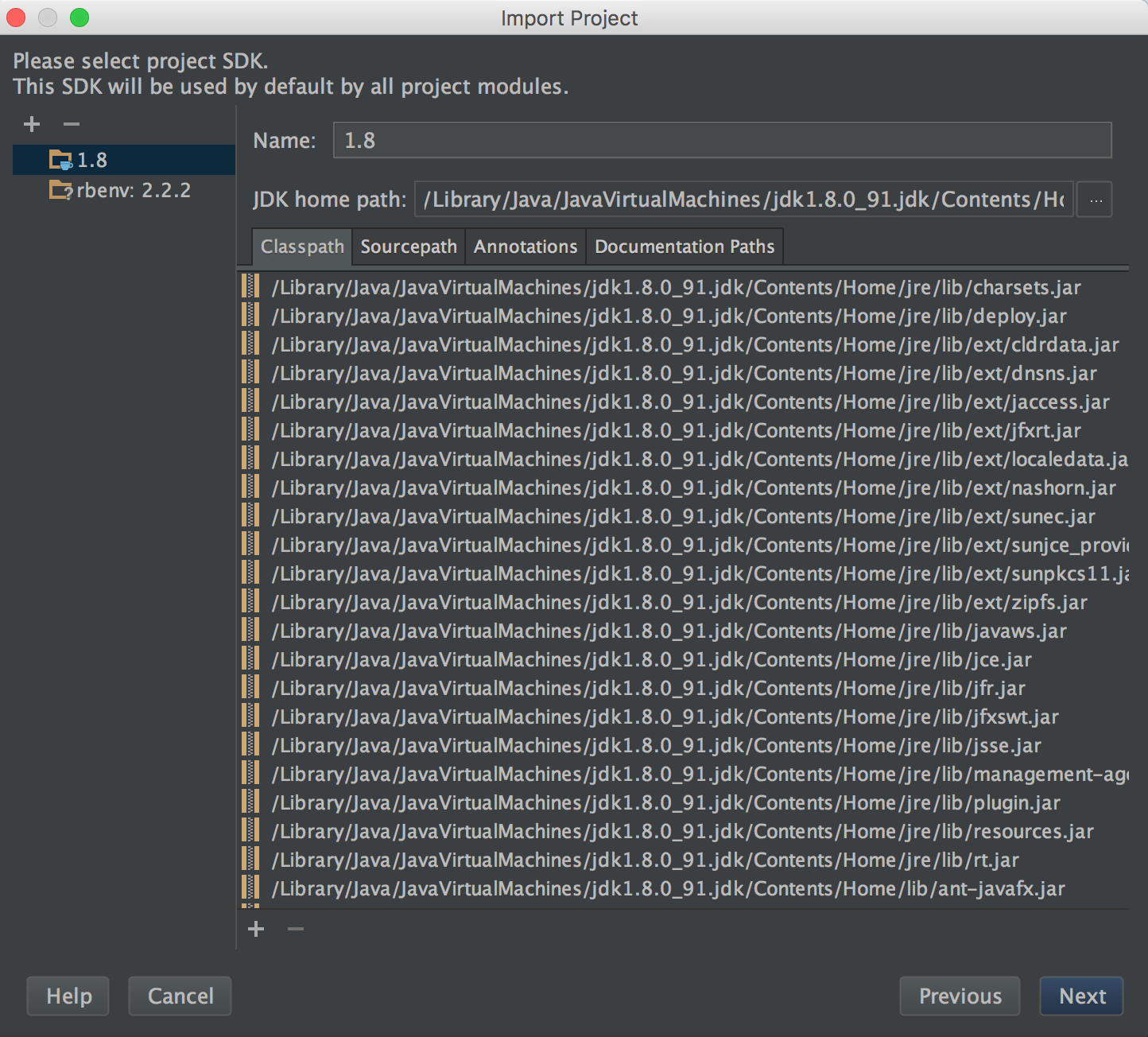Open the Documentation Paths tab
Image resolution: width=1148 pixels, height=1037 pixels.
[x=685, y=247]
